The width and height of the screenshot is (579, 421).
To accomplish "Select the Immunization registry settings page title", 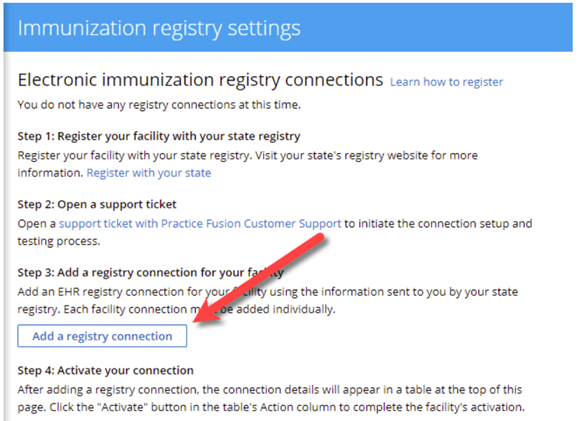I will click(159, 28).
